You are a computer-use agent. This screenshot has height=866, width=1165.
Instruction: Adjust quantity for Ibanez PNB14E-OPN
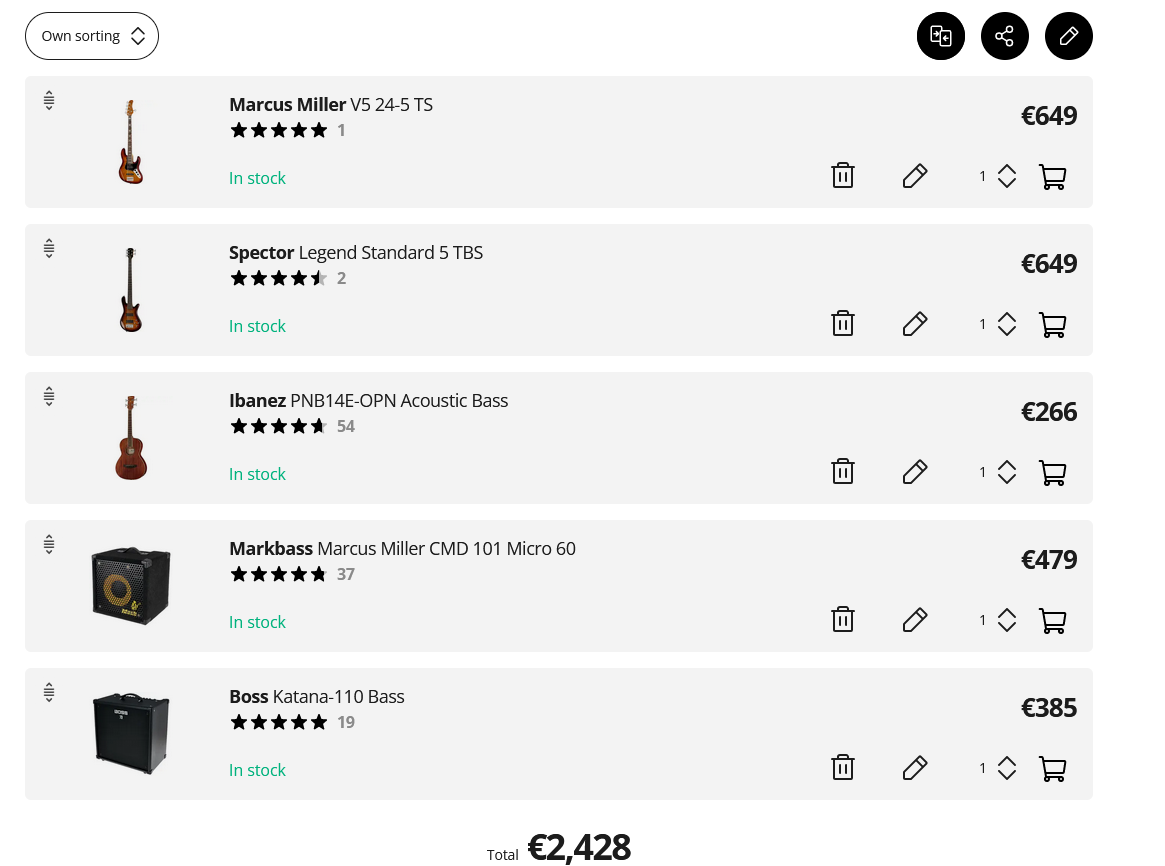coord(998,472)
